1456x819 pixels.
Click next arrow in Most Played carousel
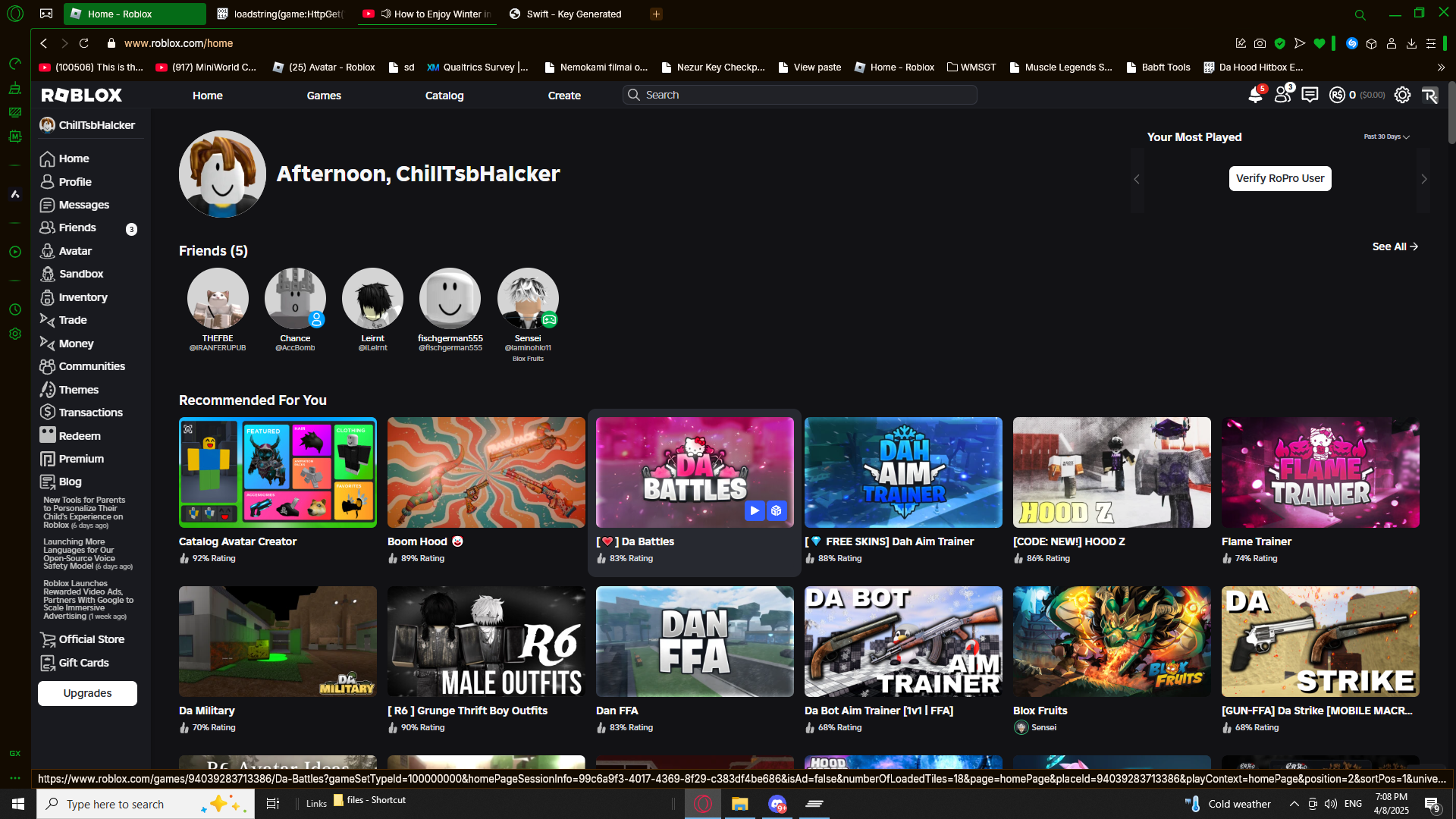coord(1423,179)
